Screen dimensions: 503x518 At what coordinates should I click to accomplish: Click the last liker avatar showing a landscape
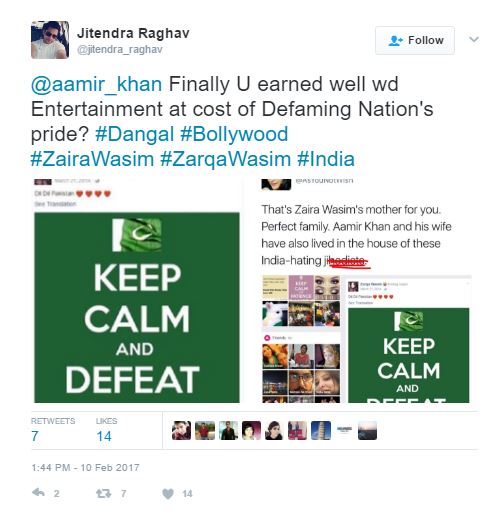pyautogui.click(x=367, y=430)
